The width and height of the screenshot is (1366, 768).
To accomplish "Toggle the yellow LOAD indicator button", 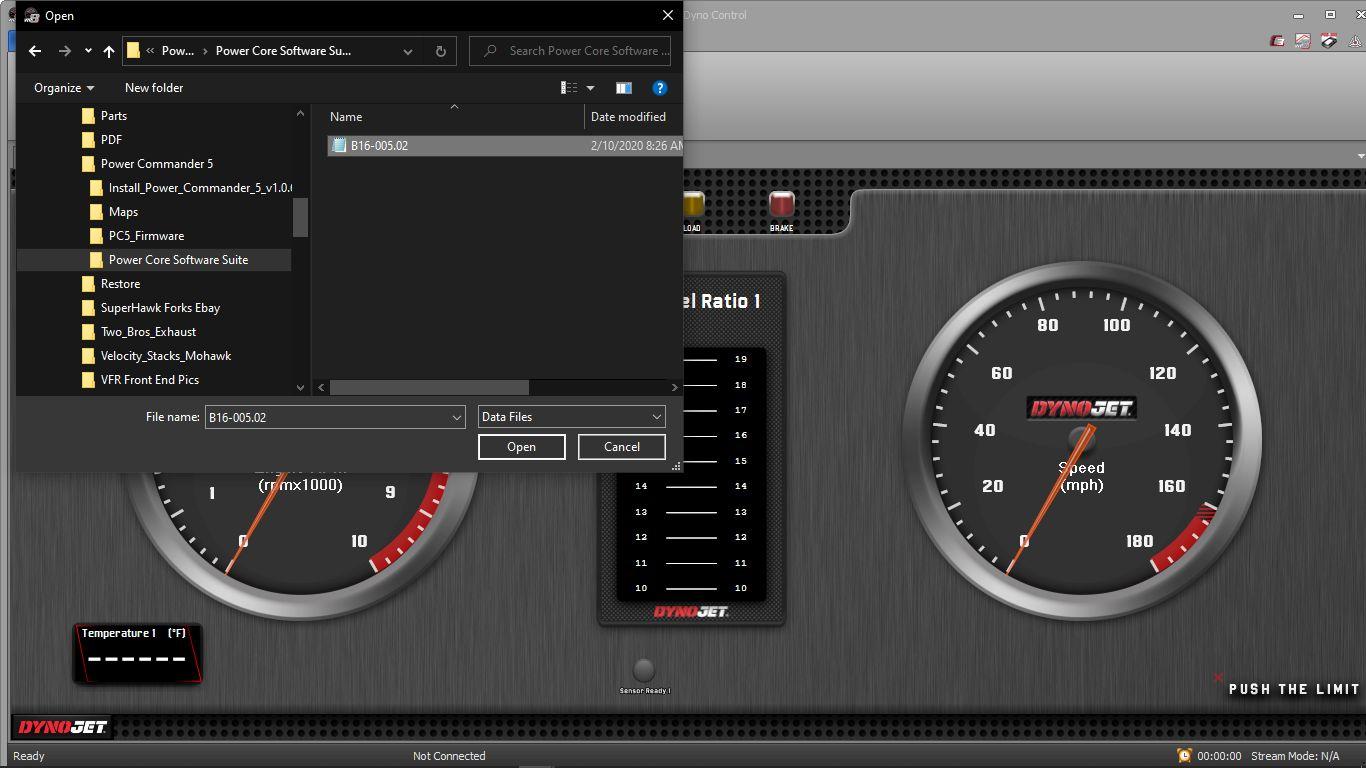I will (693, 205).
